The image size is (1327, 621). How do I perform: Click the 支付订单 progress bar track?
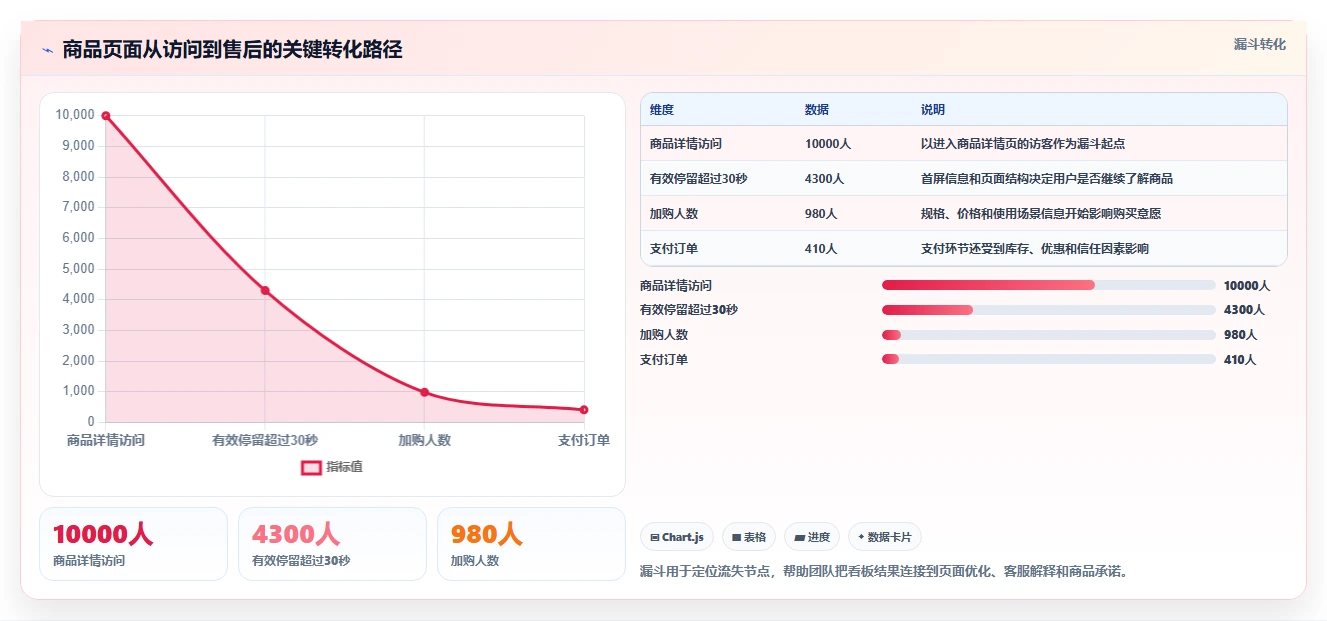pyautogui.click(x=1048, y=359)
